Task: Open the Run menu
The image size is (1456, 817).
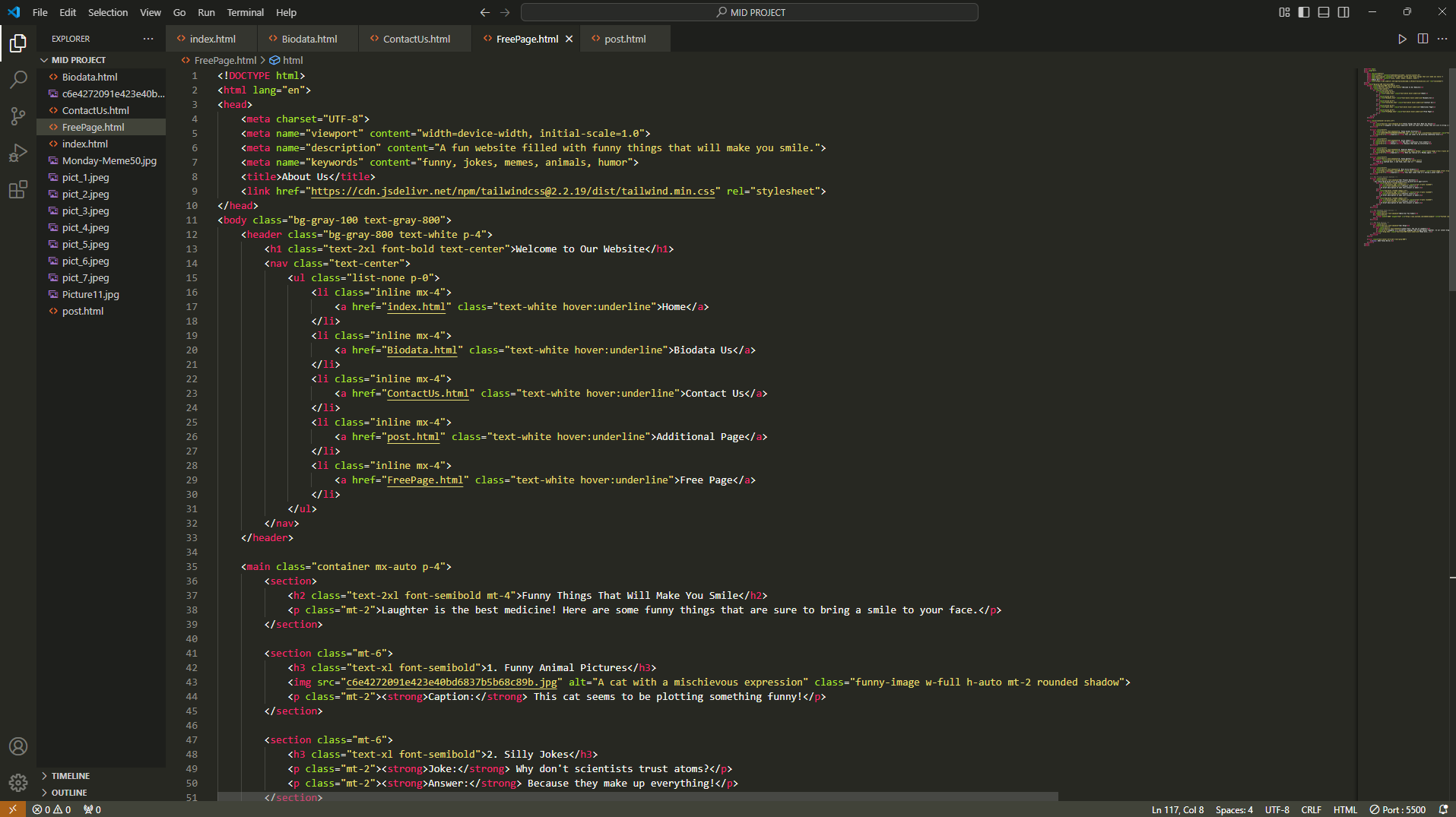Action: (x=206, y=12)
